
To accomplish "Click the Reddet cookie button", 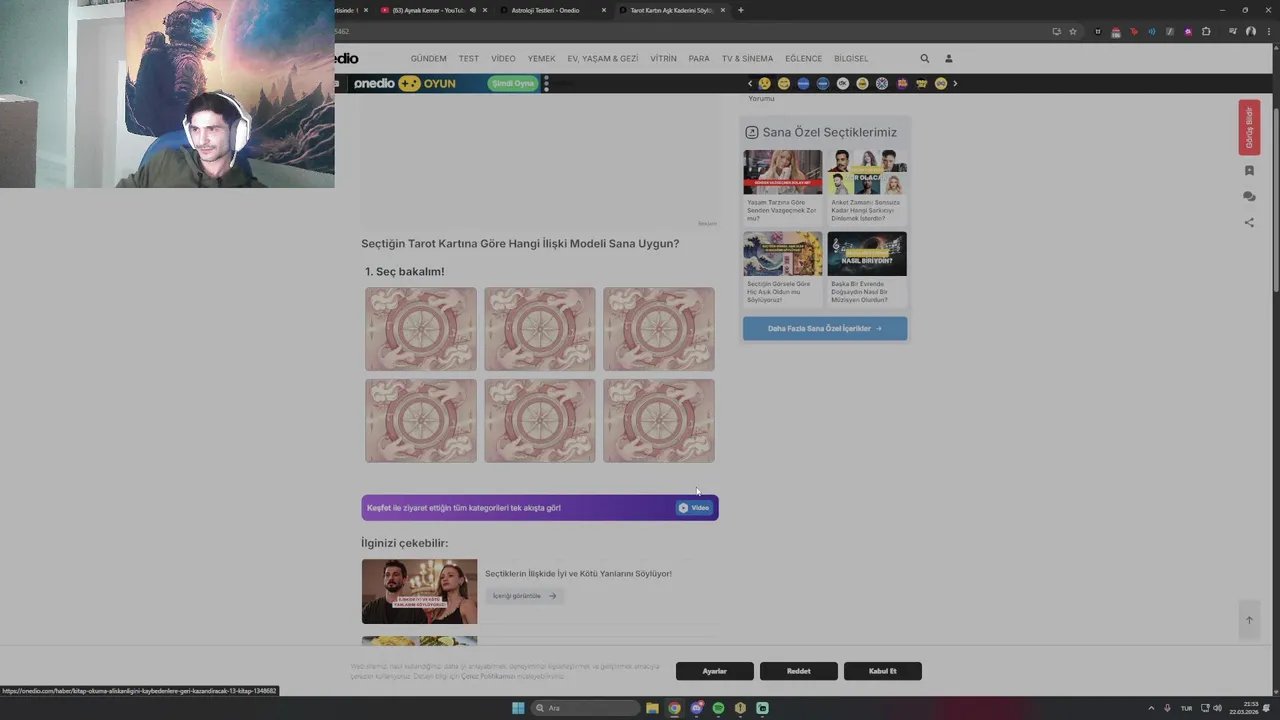I will coord(799,671).
